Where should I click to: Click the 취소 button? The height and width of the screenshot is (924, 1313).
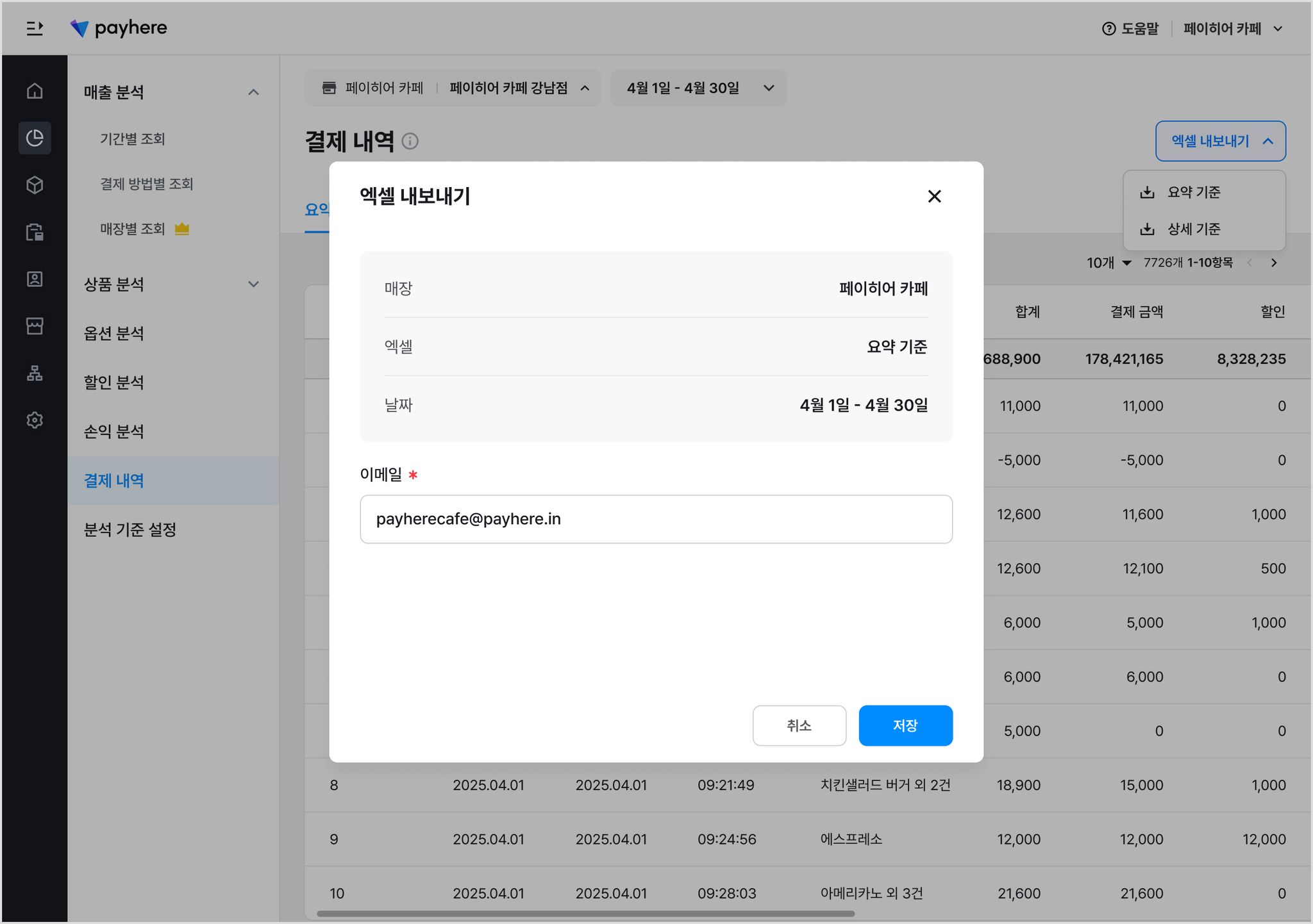point(799,725)
